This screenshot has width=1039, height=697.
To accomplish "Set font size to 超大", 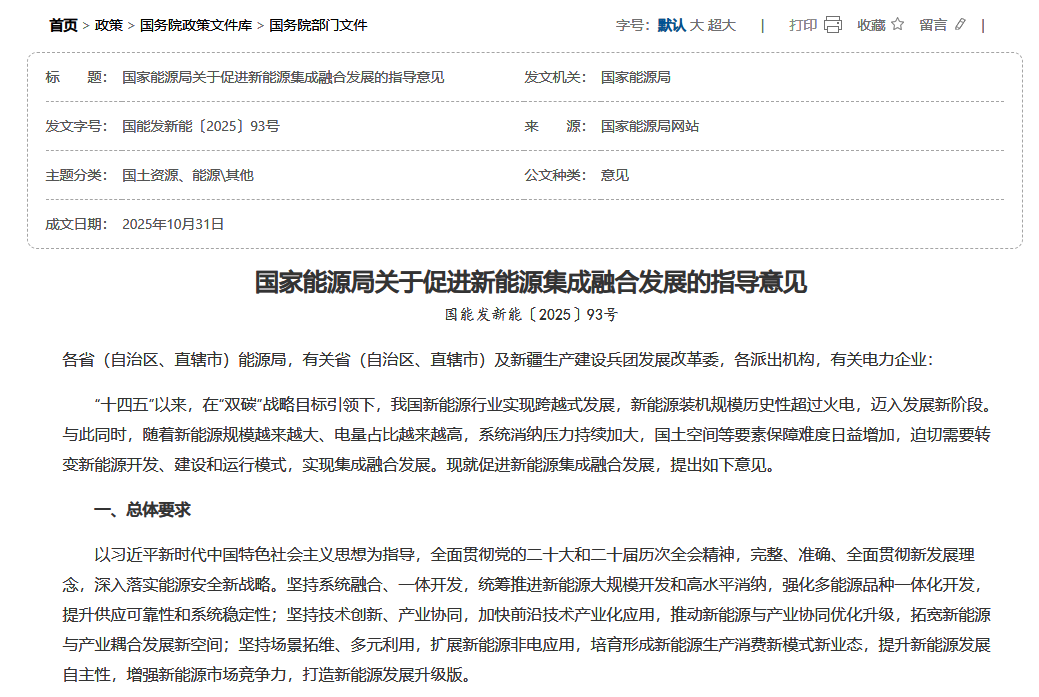I will pos(722,25).
